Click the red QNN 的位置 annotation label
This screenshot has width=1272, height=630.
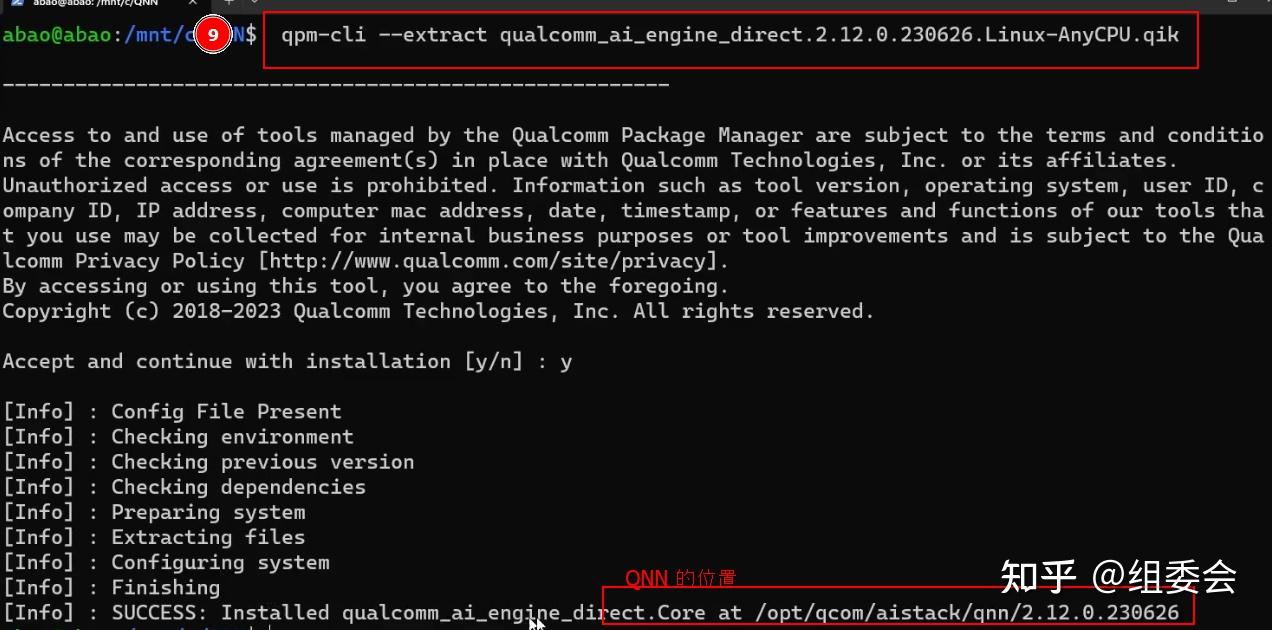pyautogui.click(x=680, y=578)
